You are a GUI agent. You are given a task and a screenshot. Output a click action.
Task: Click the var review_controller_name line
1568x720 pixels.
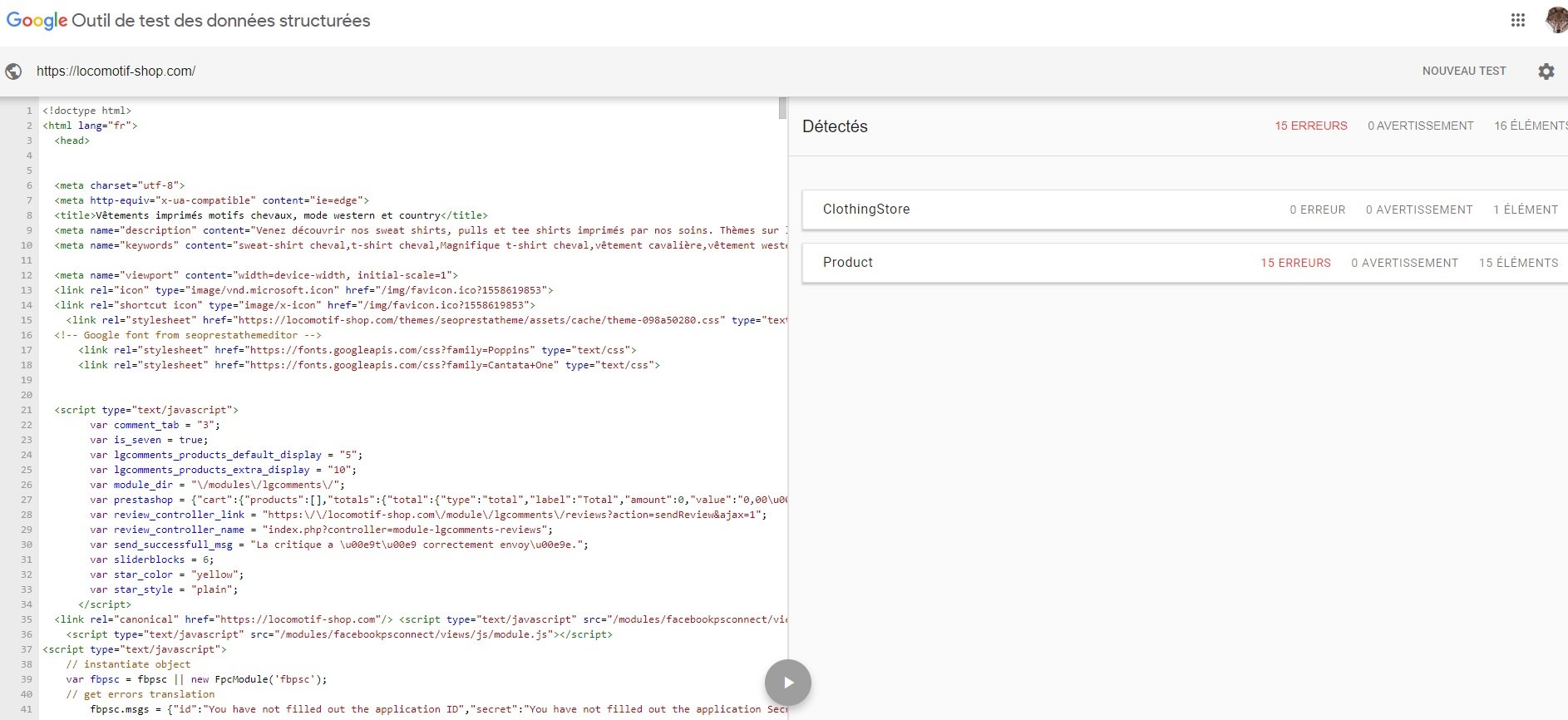tap(322, 530)
